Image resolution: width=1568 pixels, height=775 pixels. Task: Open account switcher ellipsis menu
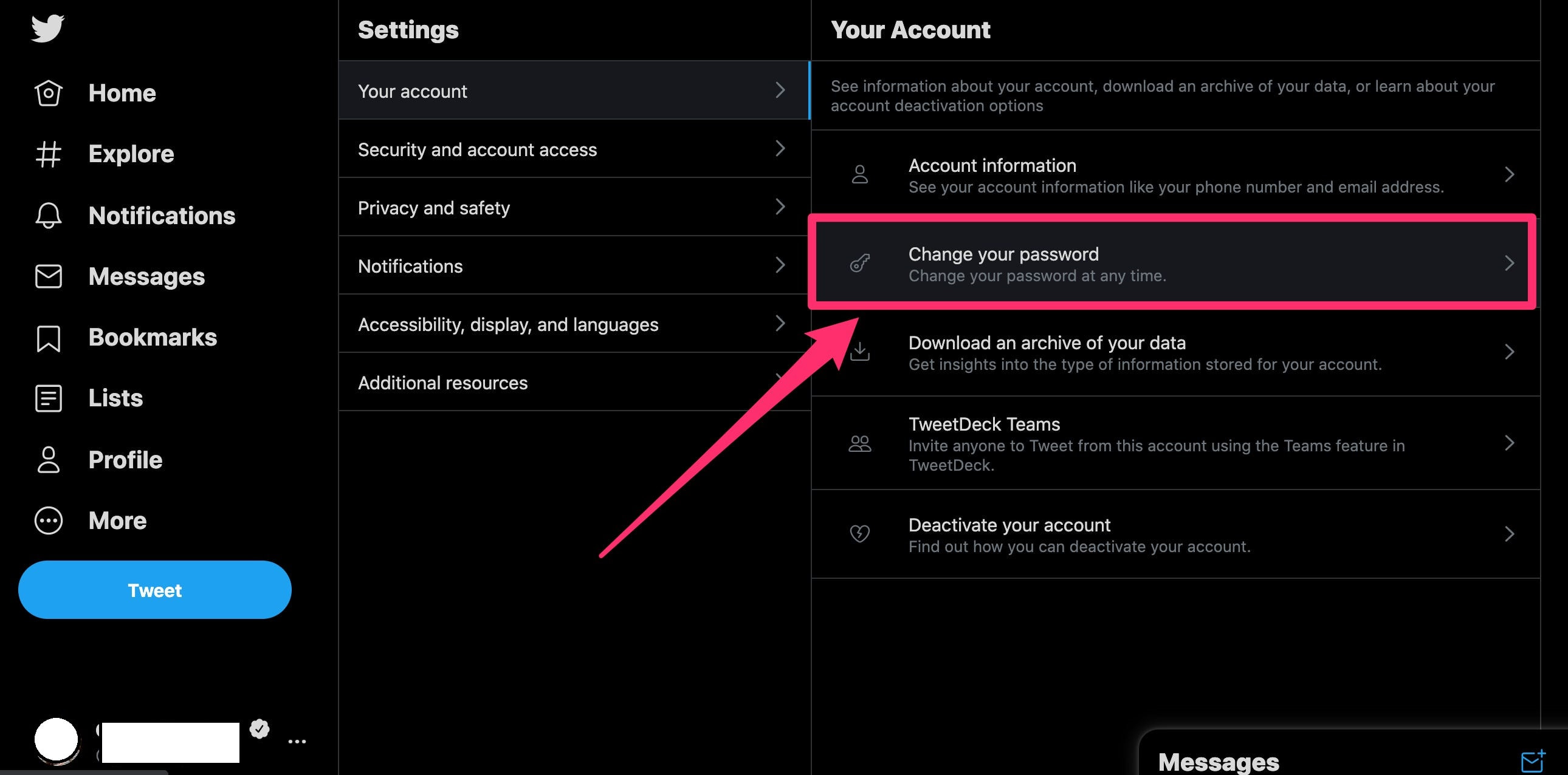point(297,741)
